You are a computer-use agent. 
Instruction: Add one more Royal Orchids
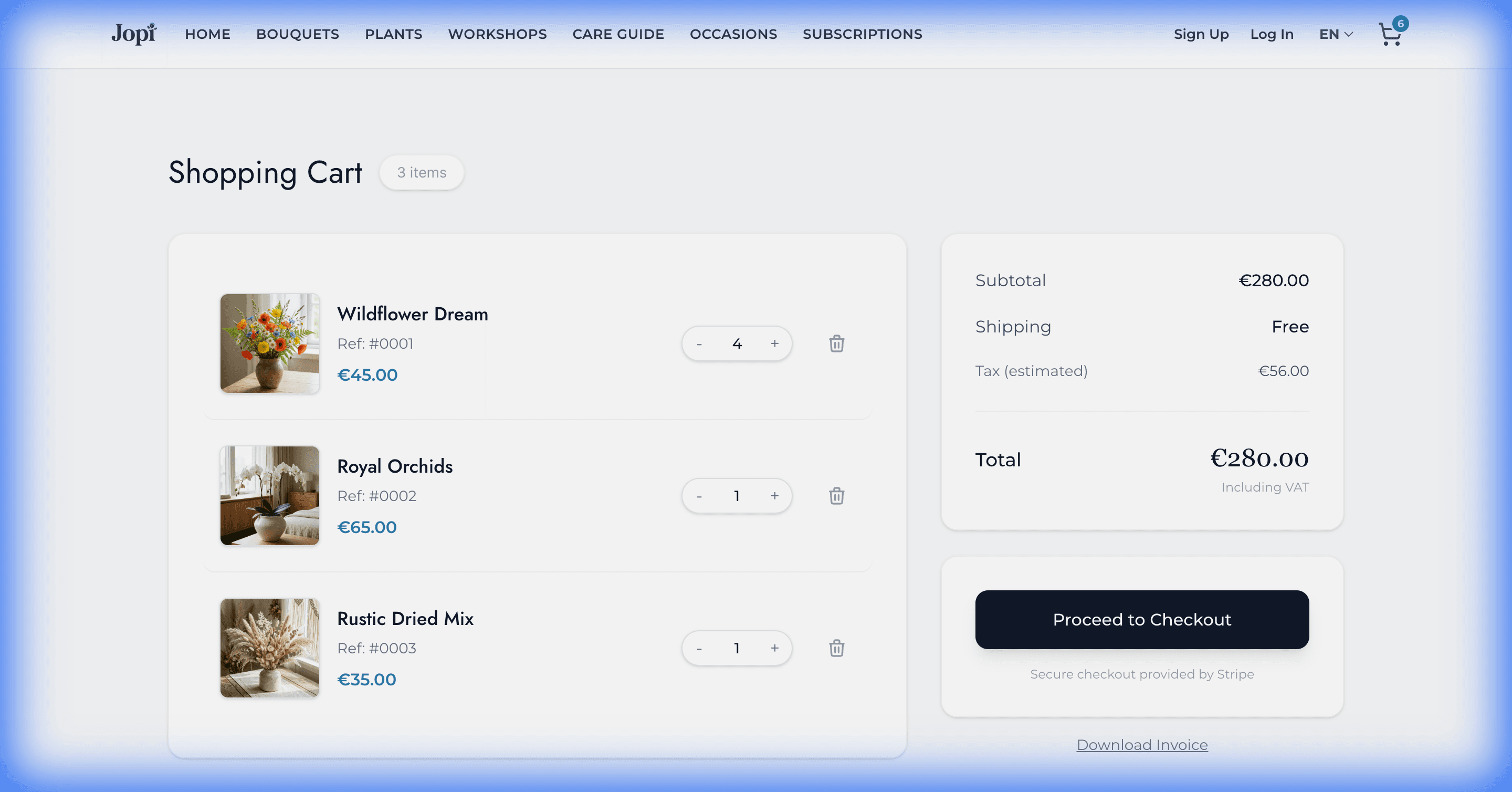775,496
